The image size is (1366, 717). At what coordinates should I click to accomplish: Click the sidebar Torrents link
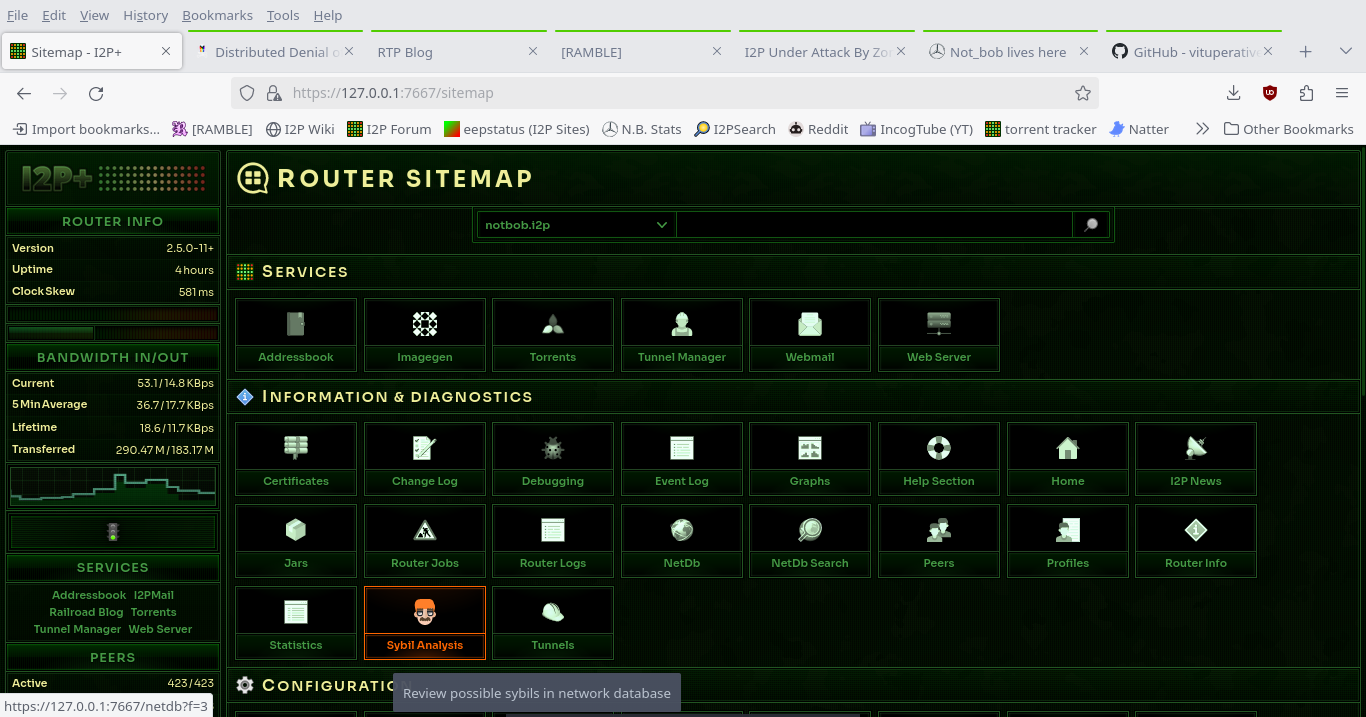point(153,612)
